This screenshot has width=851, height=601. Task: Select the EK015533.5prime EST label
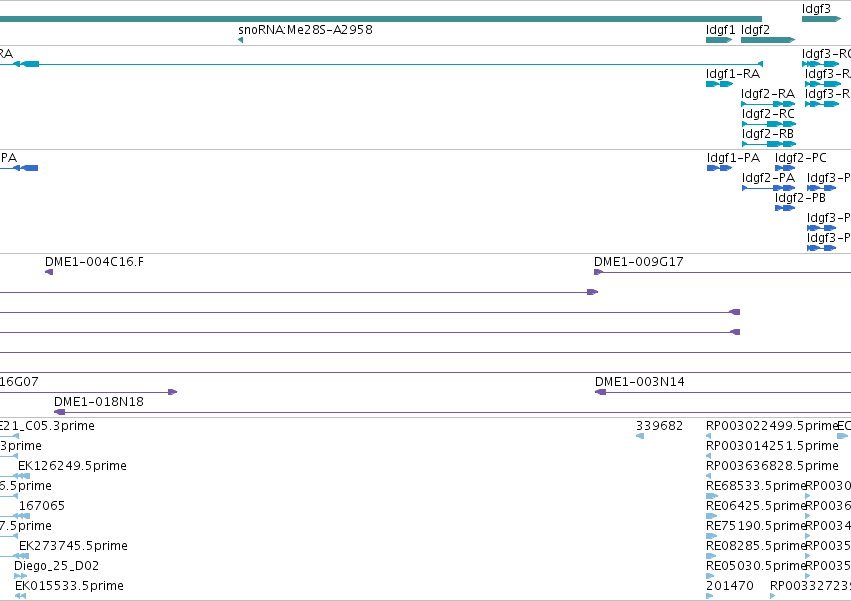coord(69,586)
